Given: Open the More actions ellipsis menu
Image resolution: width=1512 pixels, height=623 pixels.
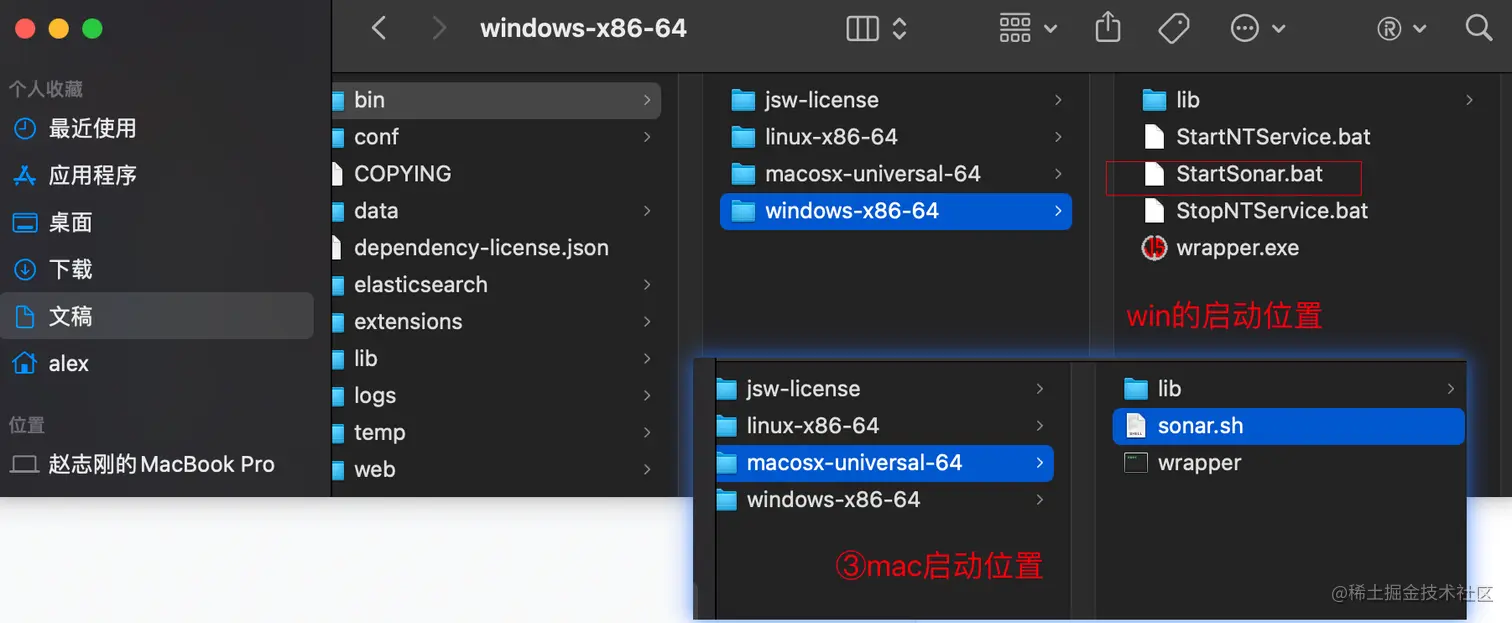Looking at the screenshot, I should [x=1257, y=28].
